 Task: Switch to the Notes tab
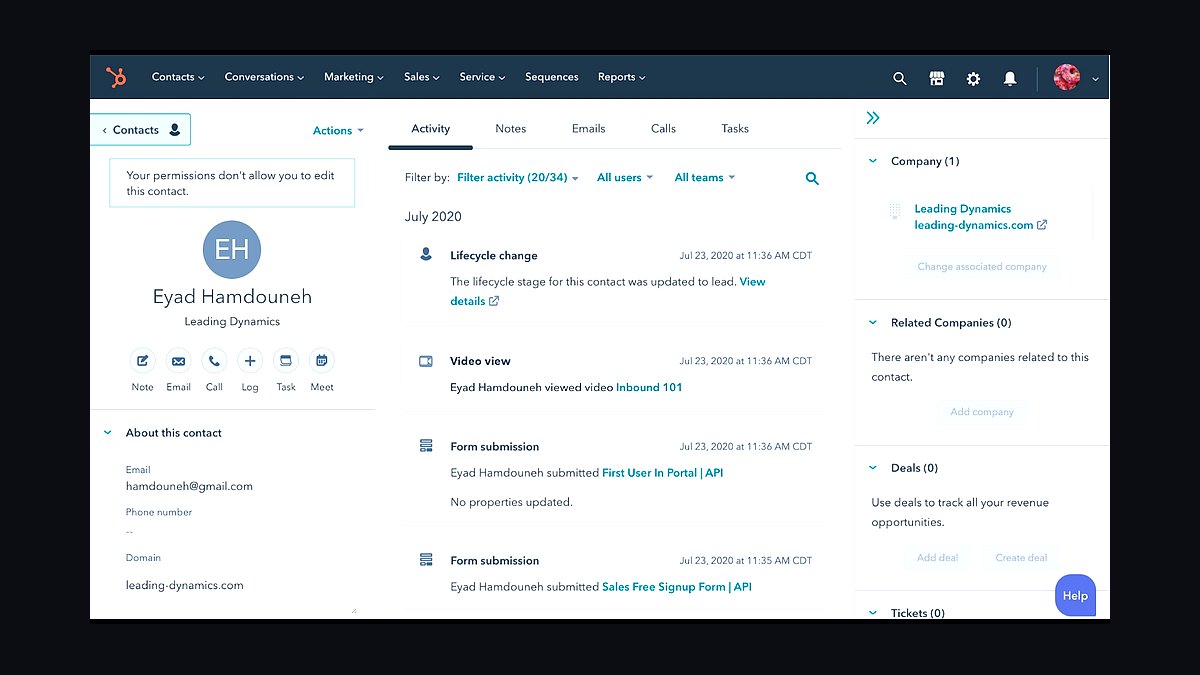click(x=511, y=129)
